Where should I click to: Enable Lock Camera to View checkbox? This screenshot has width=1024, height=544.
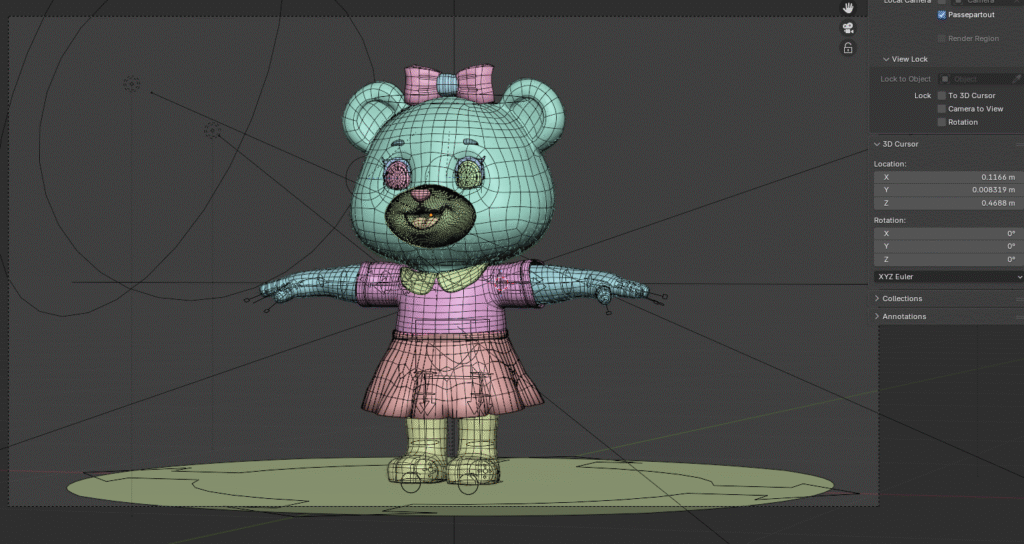coord(942,109)
